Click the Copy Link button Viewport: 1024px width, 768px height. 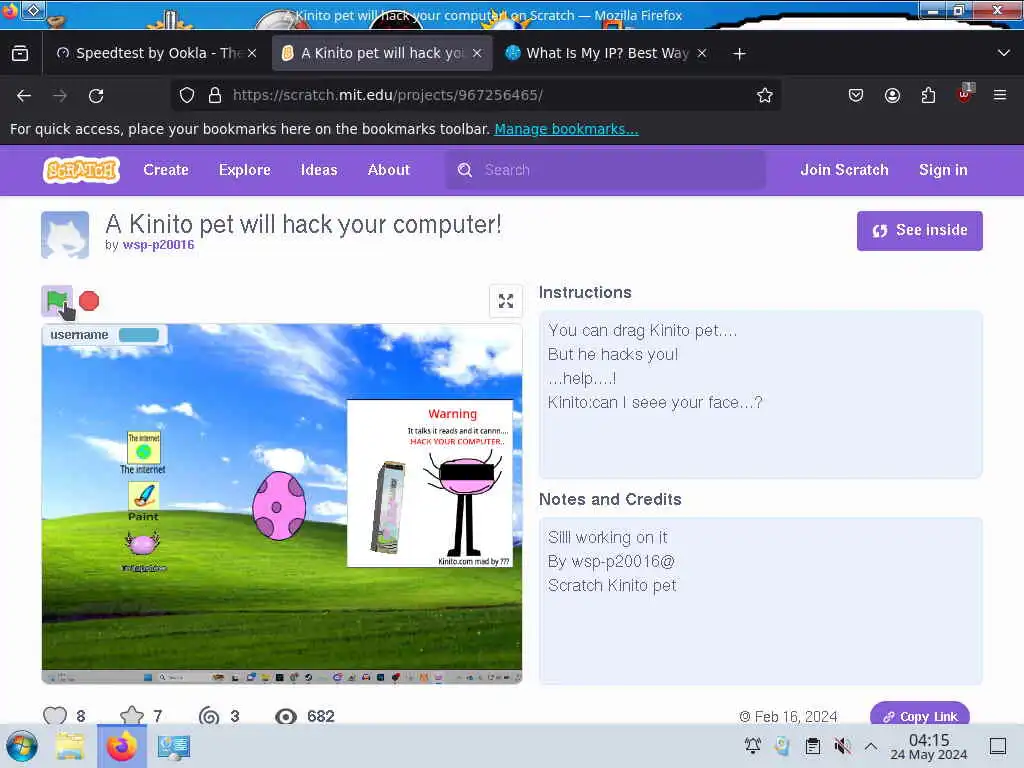coord(920,716)
